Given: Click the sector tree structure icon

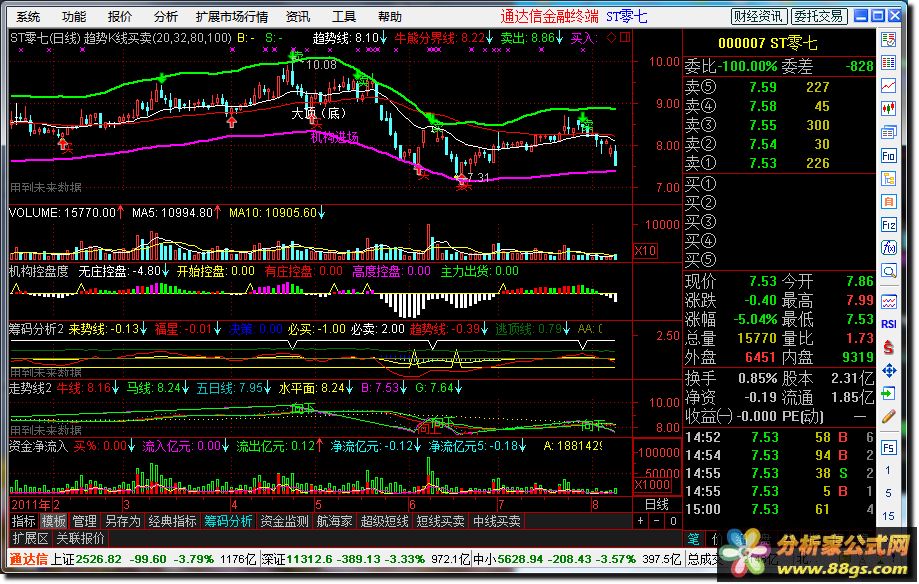Looking at the screenshot, I should click(x=889, y=178).
